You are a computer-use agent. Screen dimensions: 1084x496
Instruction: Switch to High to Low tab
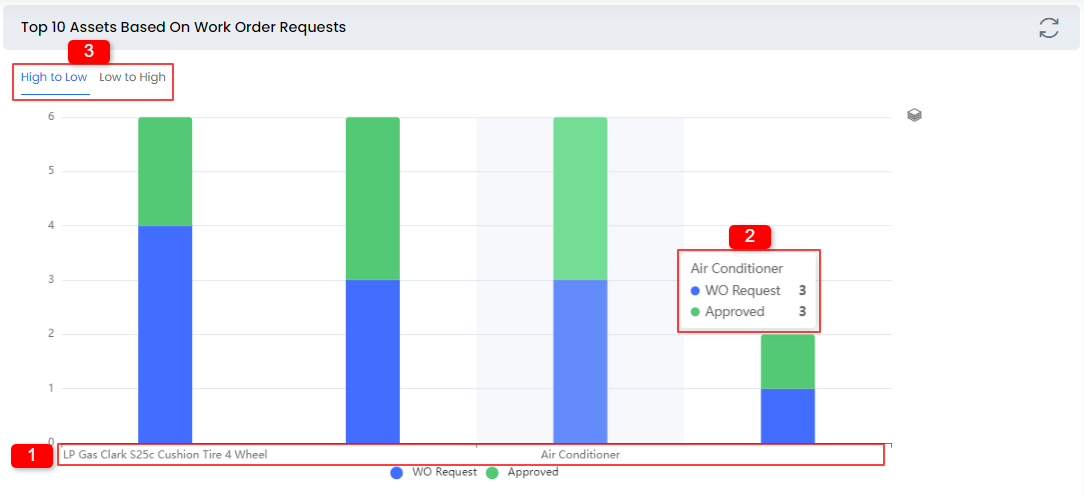(54, 77)
